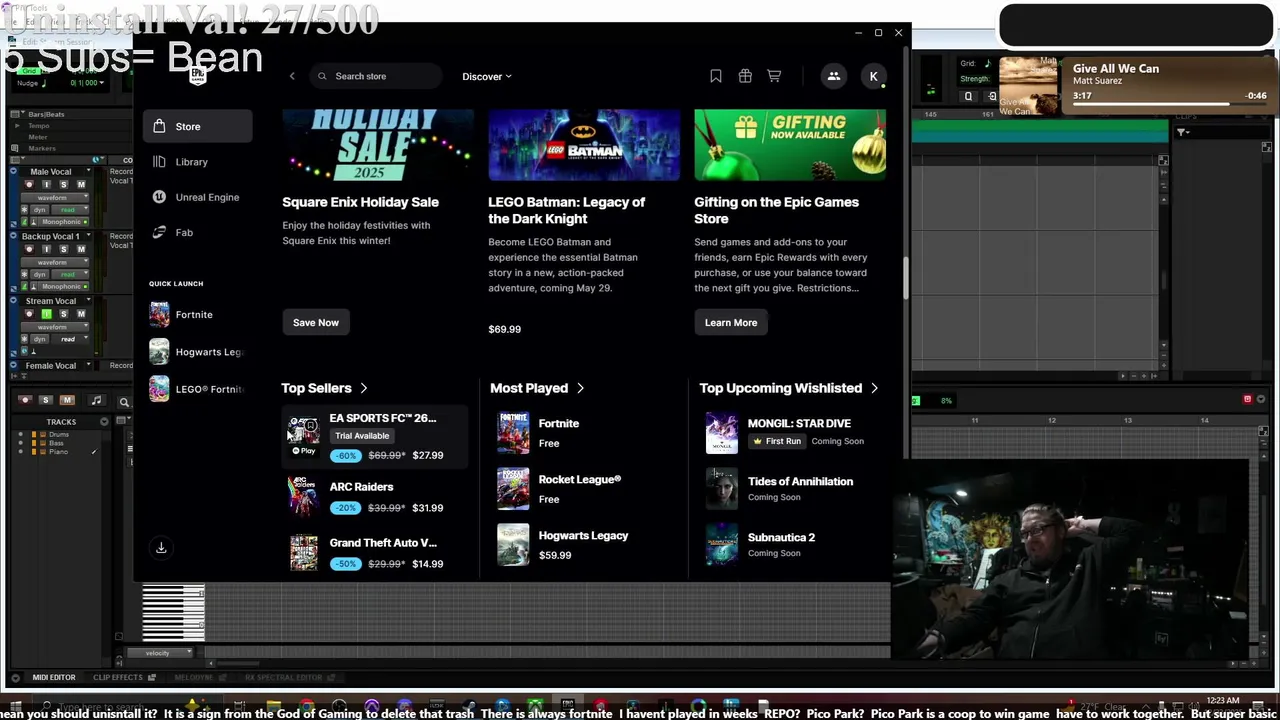Expand Top Upcoming Wishlisted arrow

[874, 388]
